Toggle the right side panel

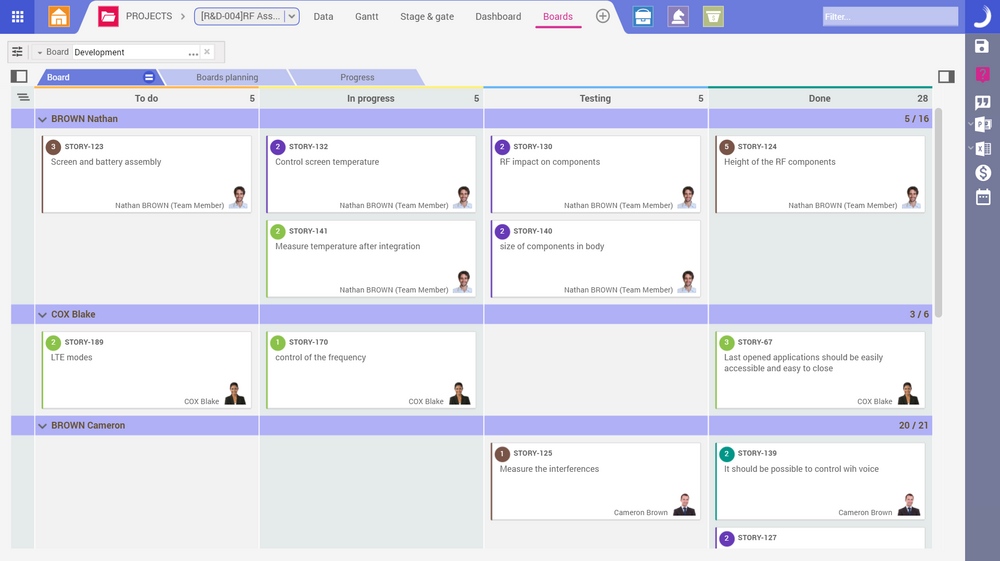[x=946, y=77]
